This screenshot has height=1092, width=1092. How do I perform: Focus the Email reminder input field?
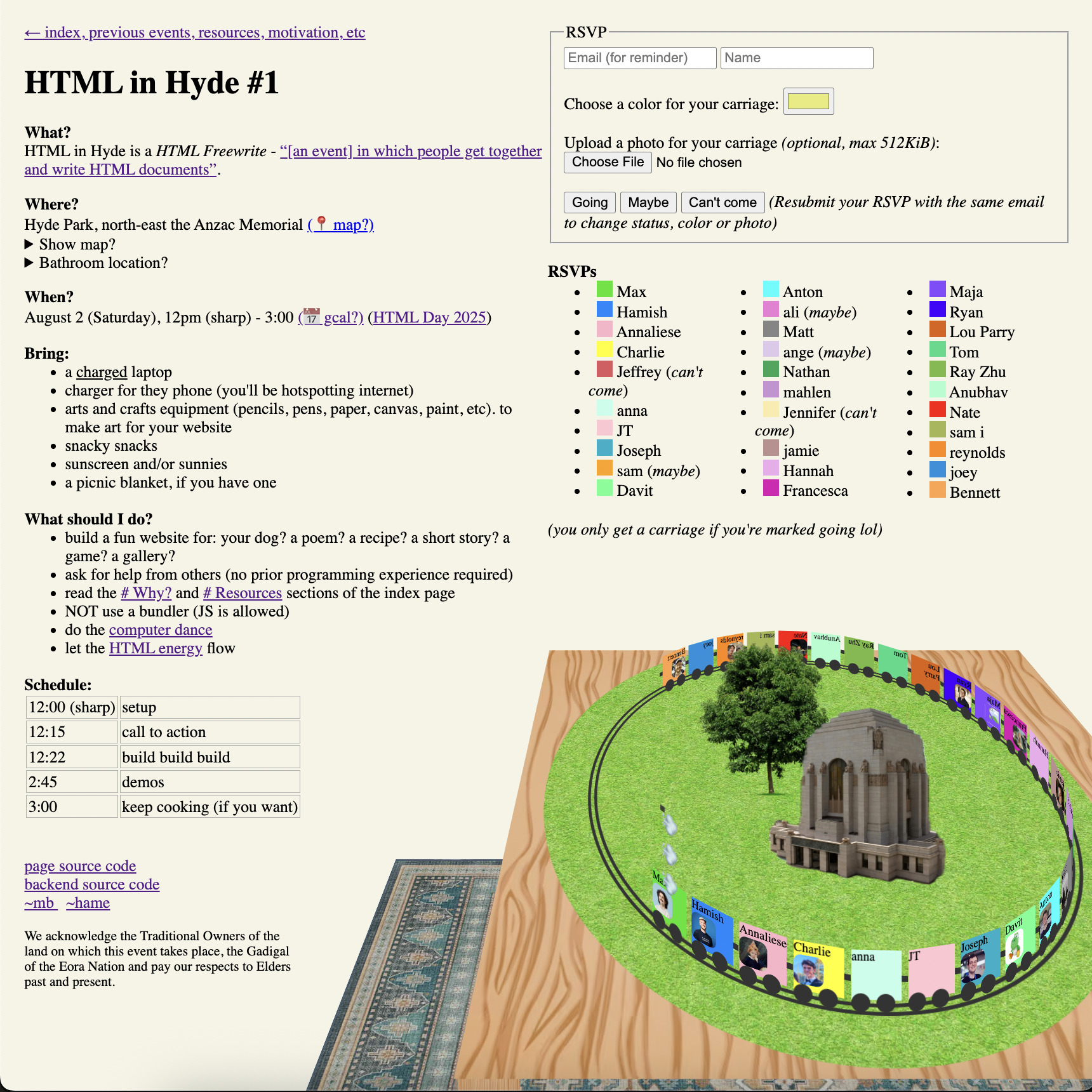(639, 58)
